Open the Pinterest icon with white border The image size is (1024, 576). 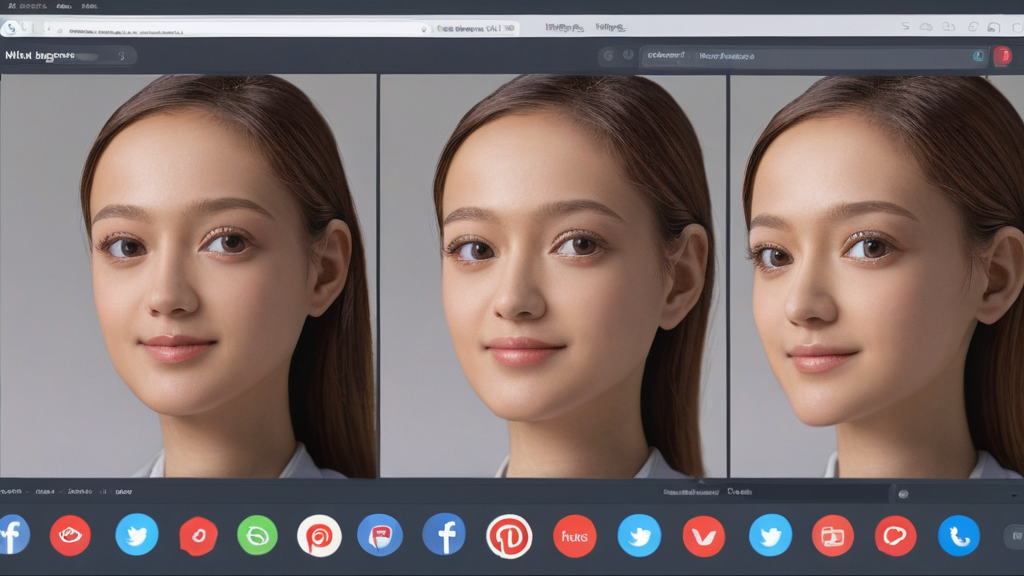(509, 536)
